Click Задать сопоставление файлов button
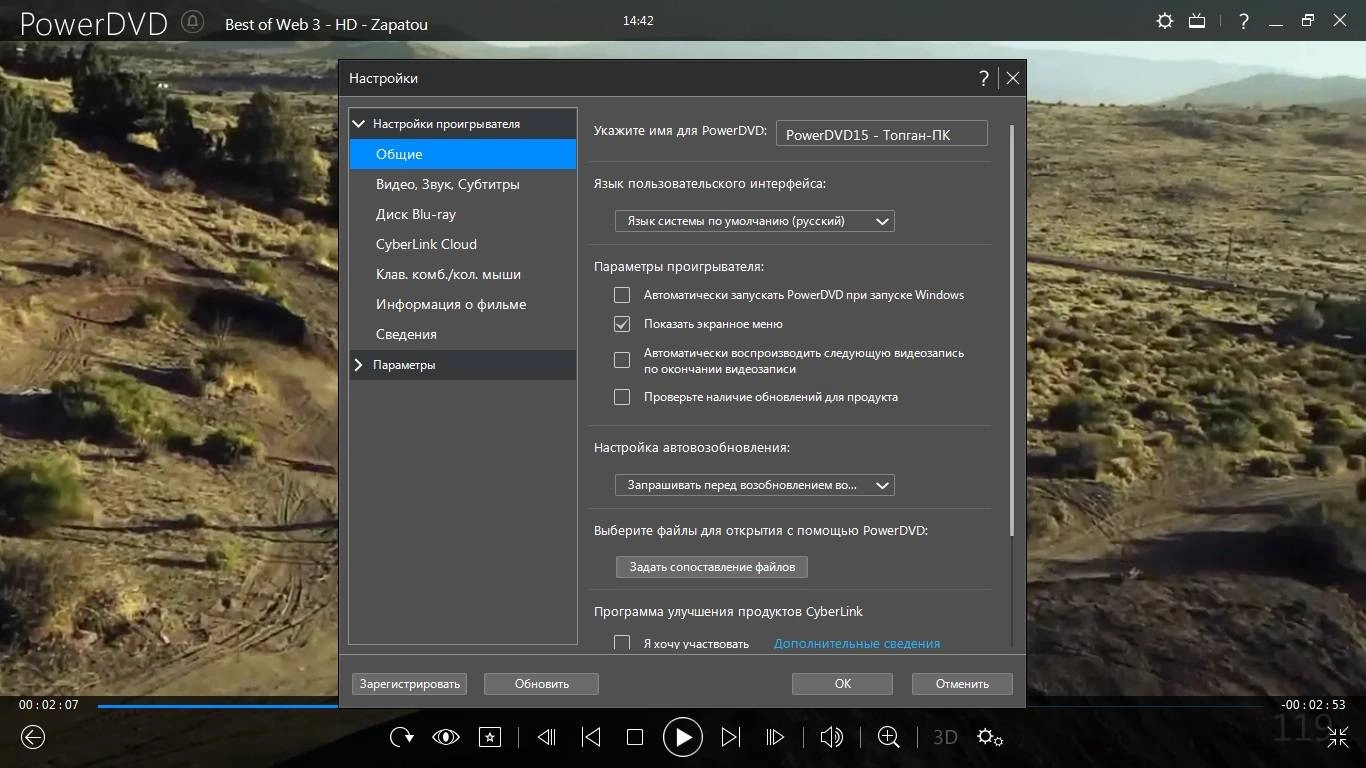1366x768 pixels. pos(711,567)
